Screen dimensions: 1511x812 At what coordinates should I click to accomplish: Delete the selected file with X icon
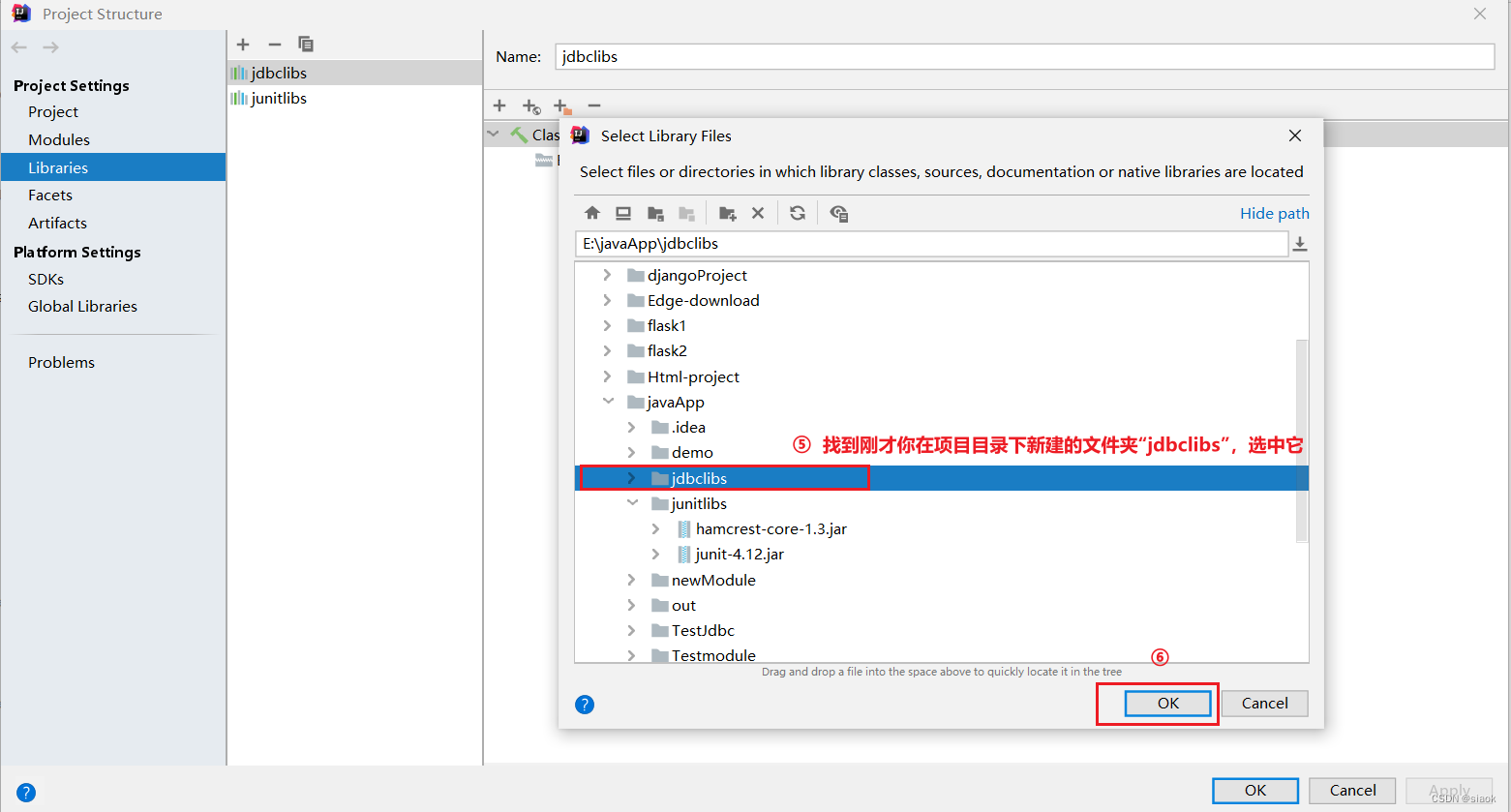coord(758,213)
